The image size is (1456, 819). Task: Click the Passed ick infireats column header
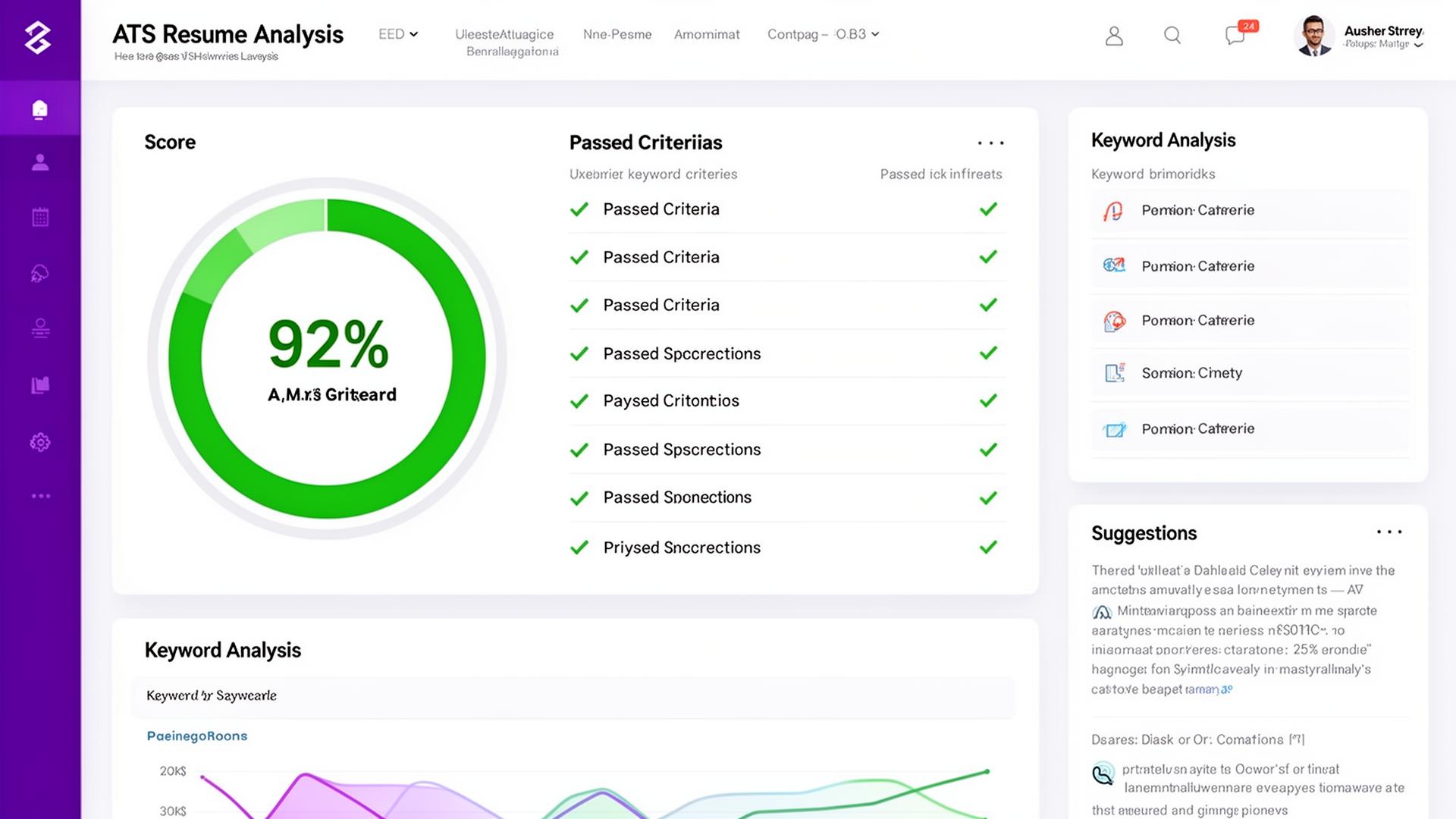(941, 174)
